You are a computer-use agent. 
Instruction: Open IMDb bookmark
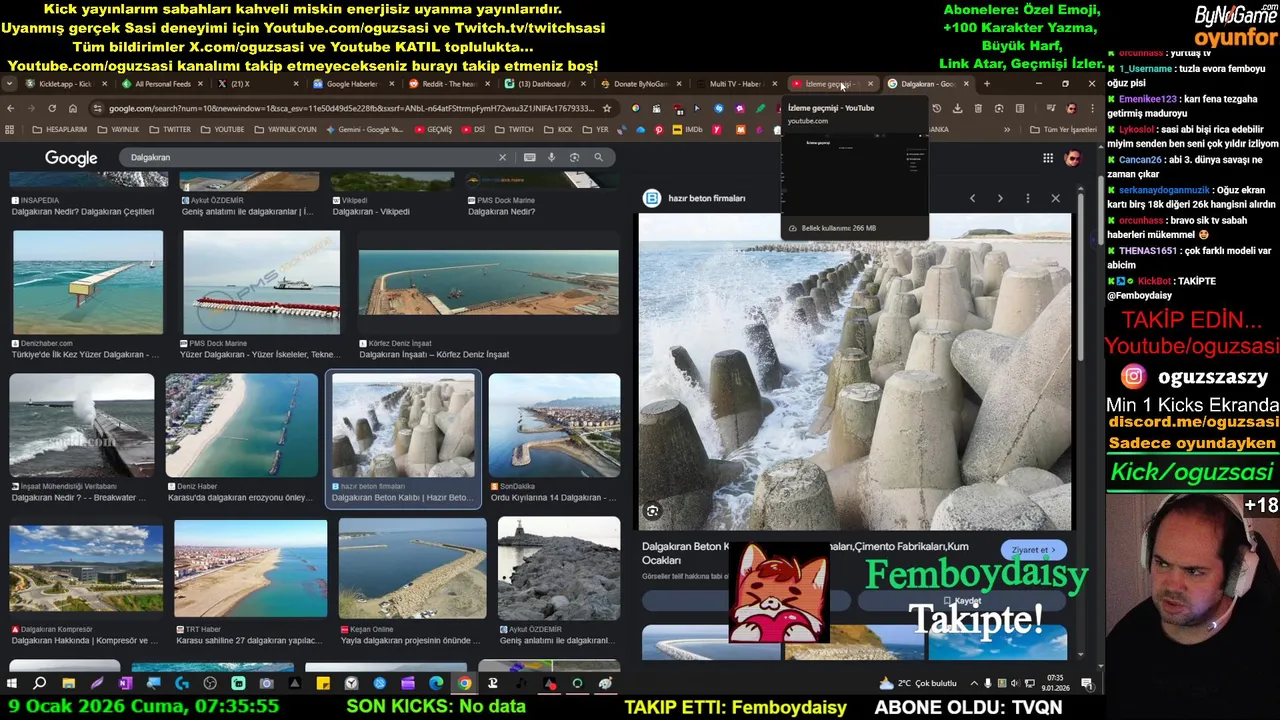point(688,129)
